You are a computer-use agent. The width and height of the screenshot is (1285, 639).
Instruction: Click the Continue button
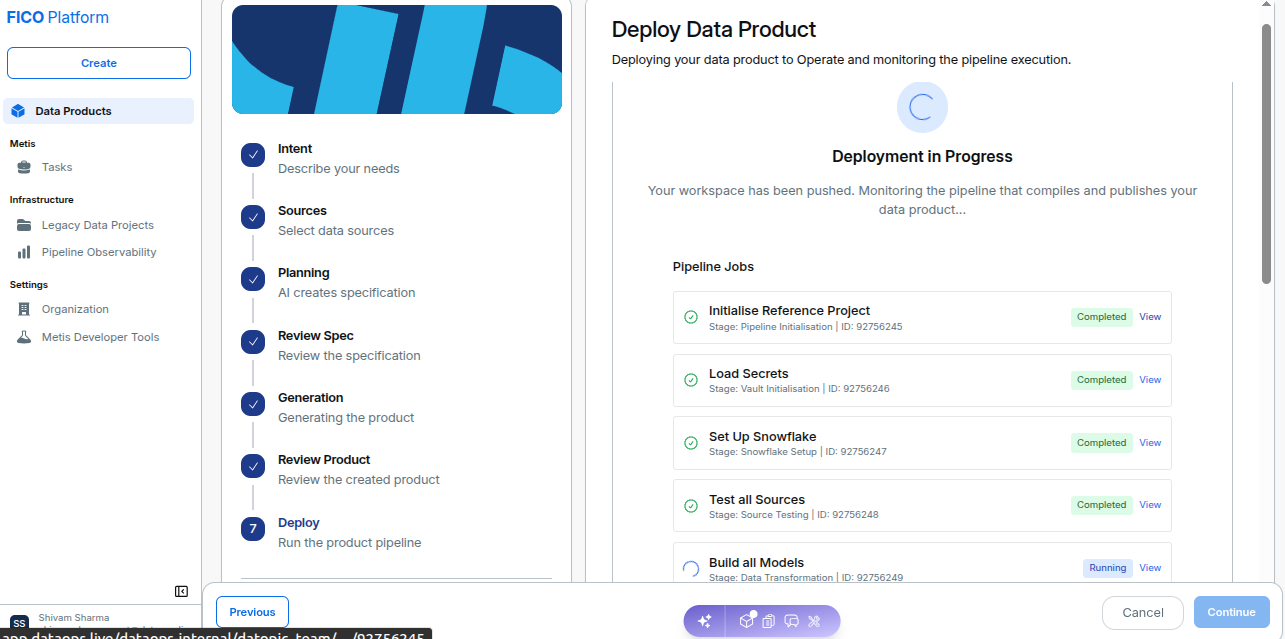(x=1231, y=612)
